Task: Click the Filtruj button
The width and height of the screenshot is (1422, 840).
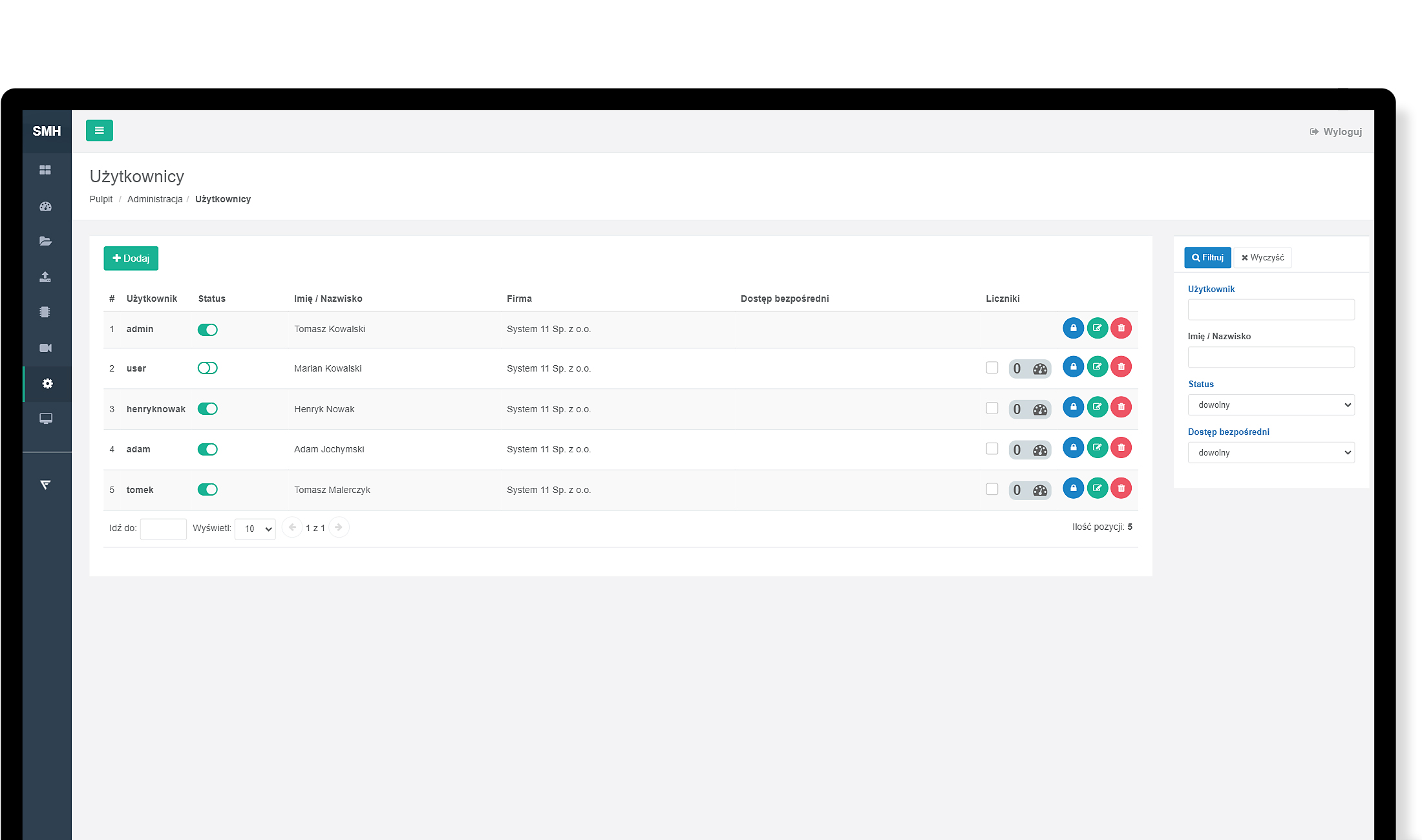Action: pyautogui.click(x=1207, y=258)
